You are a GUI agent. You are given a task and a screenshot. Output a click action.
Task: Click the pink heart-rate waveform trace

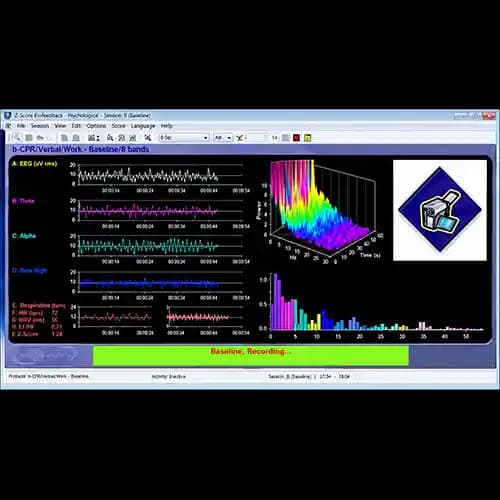coord(198,317)
